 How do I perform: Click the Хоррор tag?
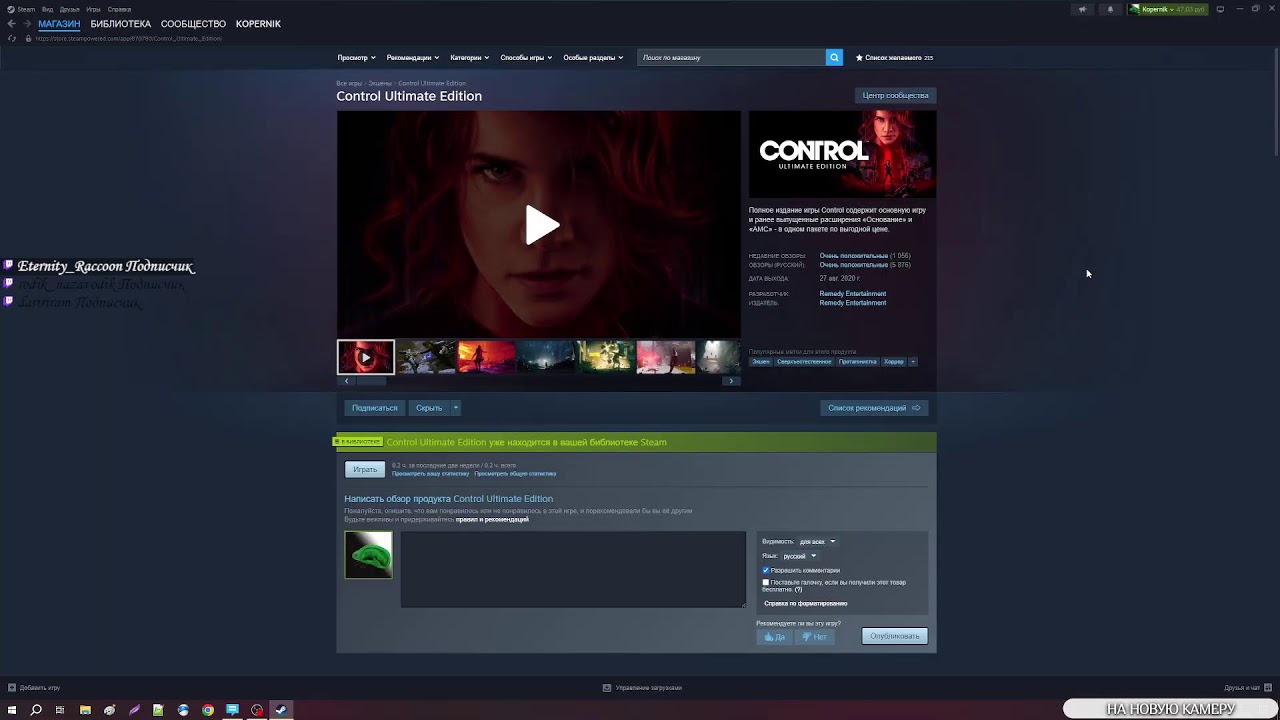pyautogui.click(x=894, y=361)
